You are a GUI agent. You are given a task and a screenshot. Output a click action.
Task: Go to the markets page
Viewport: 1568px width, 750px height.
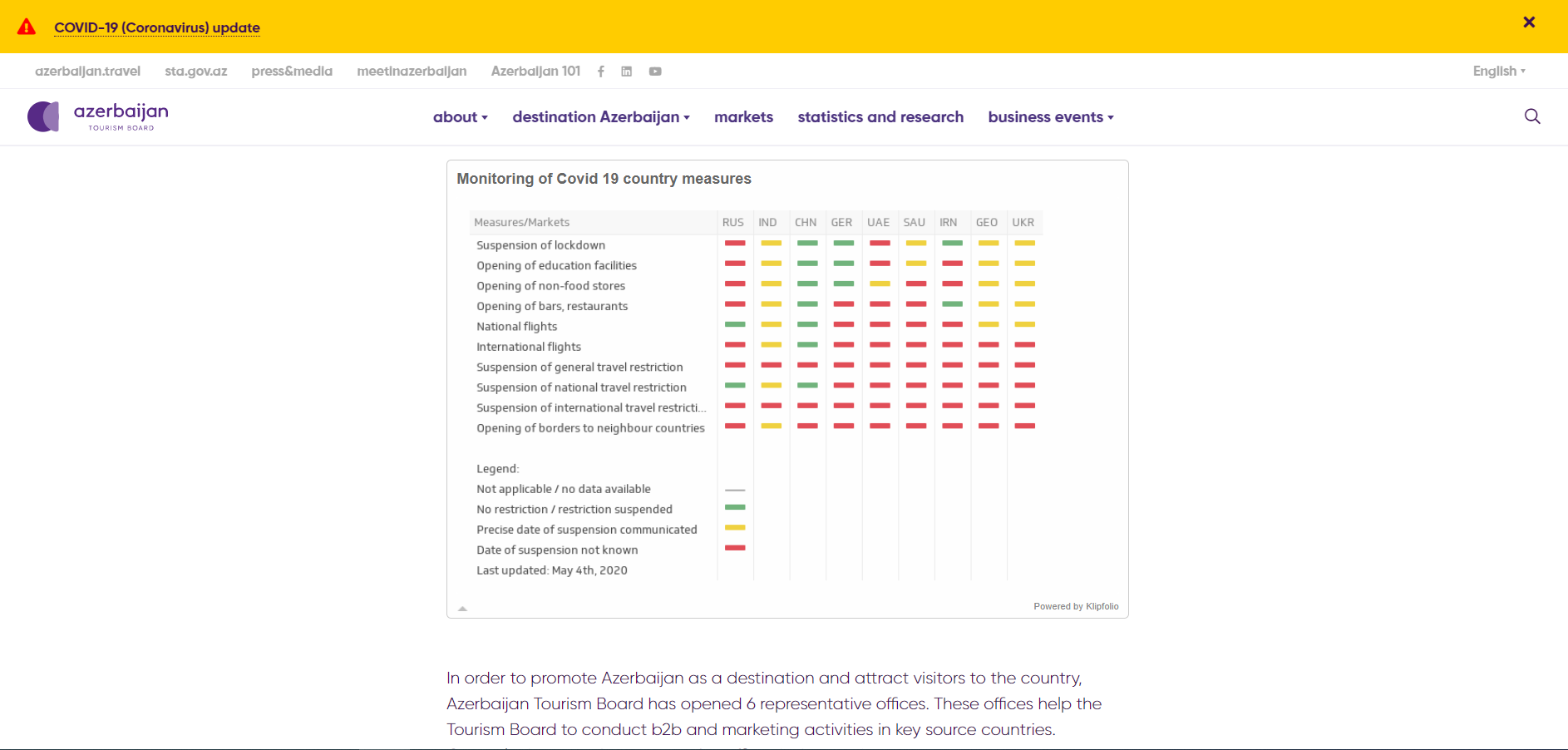pyautogui.click(x=743, y=117)
